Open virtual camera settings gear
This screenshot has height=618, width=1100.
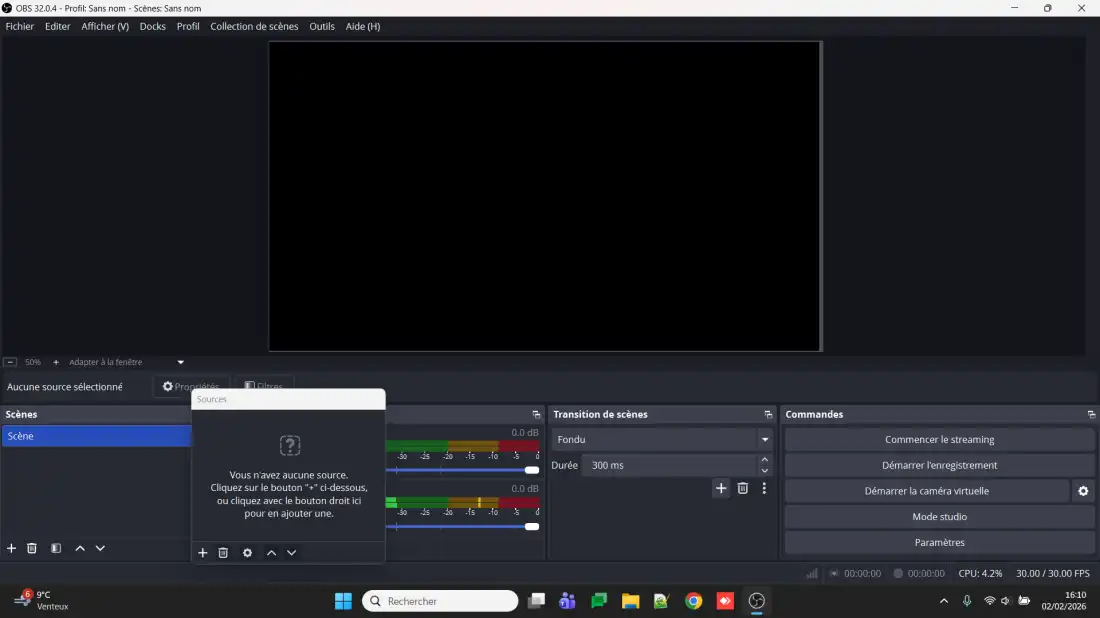click(1083, 491)
